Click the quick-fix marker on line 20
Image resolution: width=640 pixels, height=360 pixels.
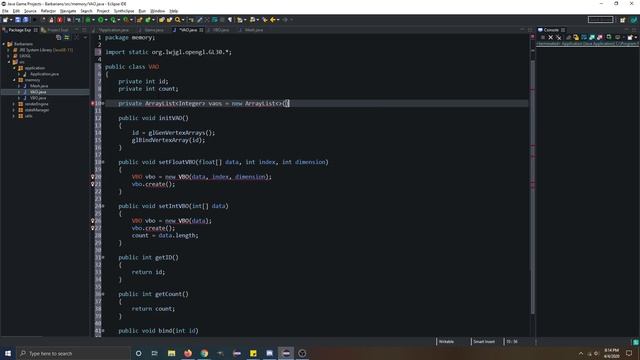(x=93, y=177)
